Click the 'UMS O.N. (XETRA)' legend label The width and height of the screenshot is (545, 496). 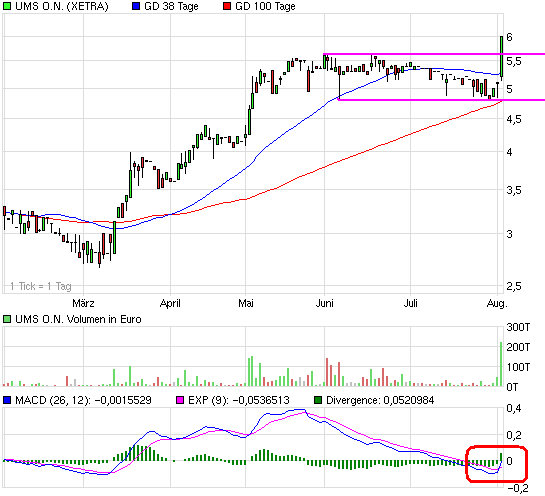coord(62,6)
